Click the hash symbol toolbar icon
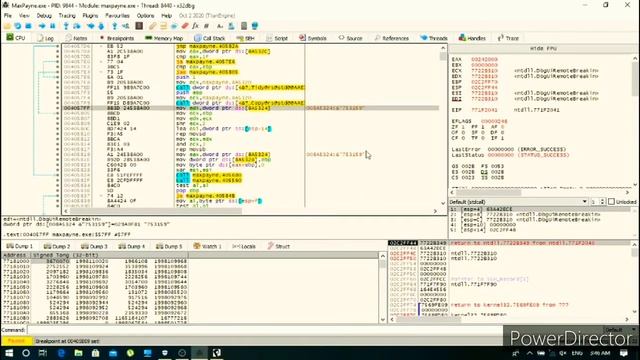 (206, 26)
